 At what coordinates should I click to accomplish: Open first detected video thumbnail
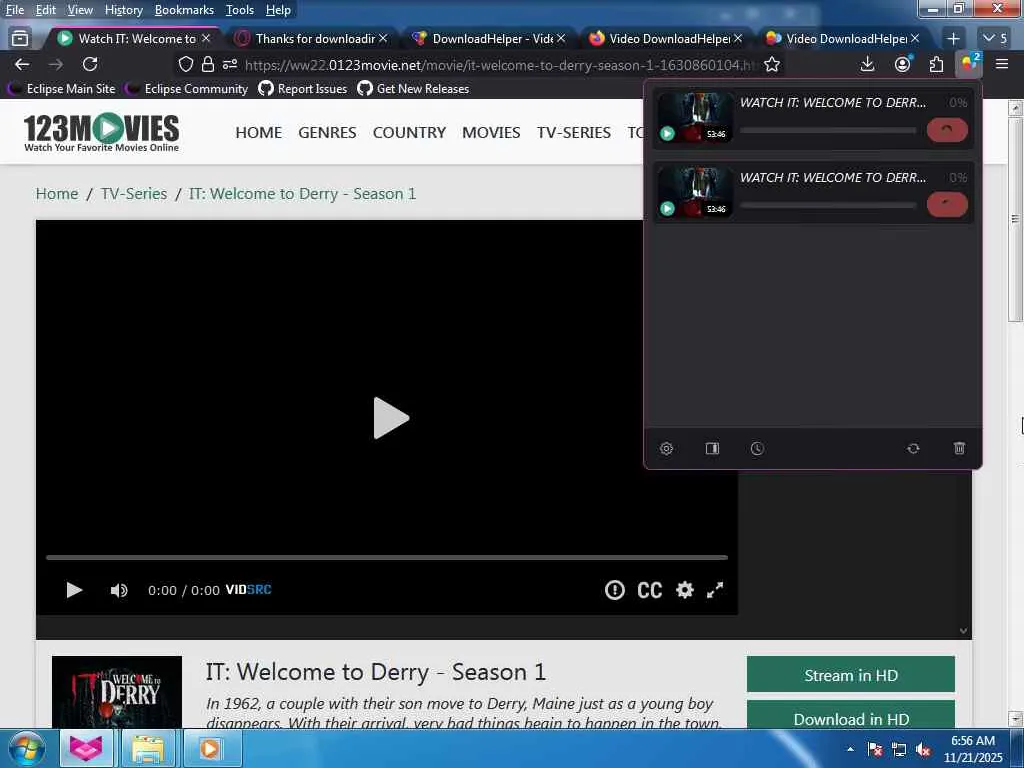click(x=694, y=117)
